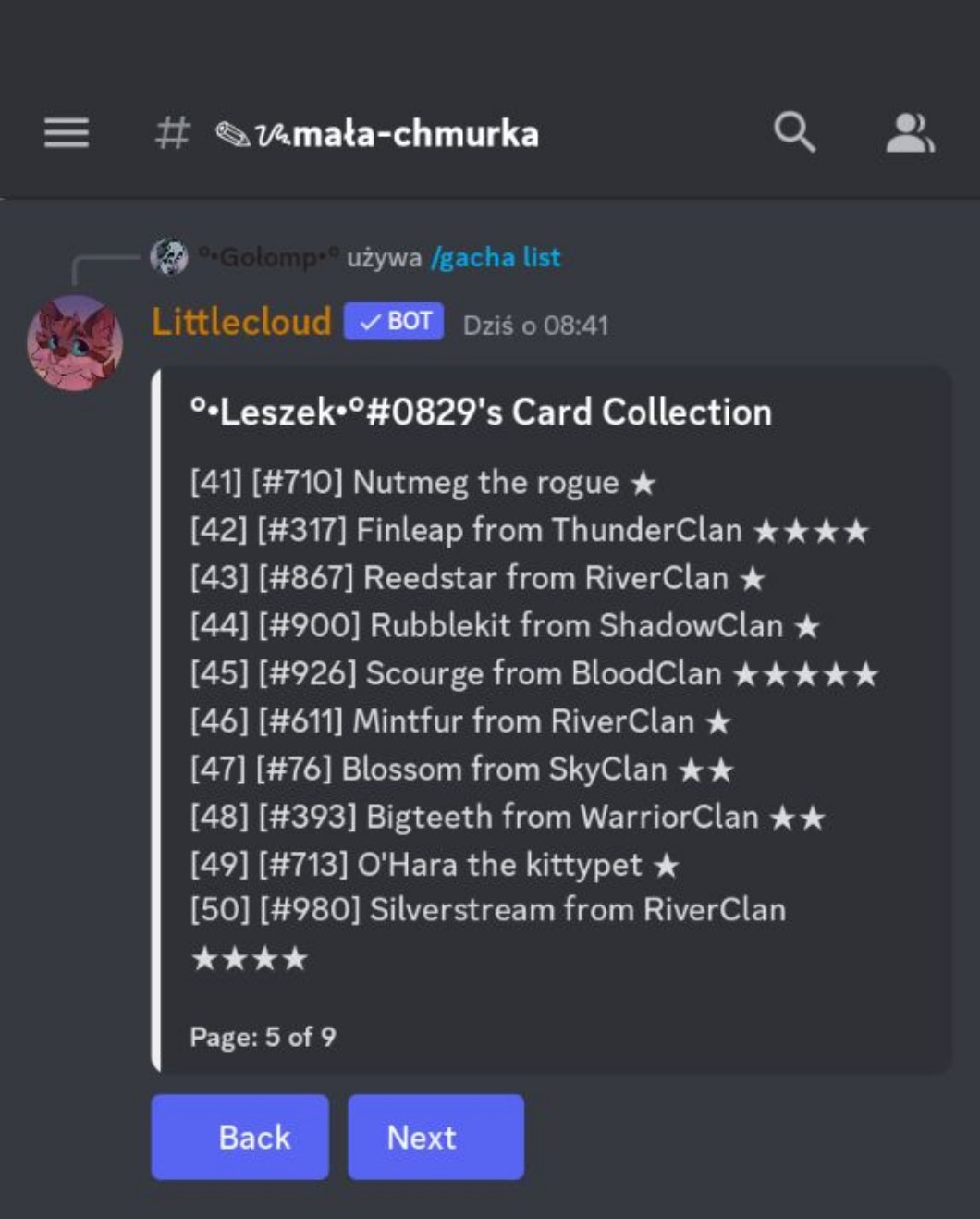Screen dimensions: 980x1219
Task: Select the Finleap from ThunderClan entry
Action: (x=530, y=531)
